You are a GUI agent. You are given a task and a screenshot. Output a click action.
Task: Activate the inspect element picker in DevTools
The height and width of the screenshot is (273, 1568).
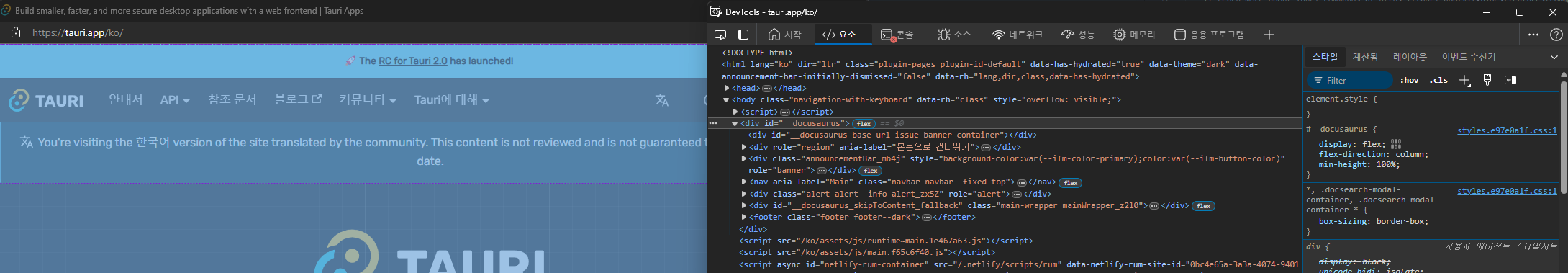pyautogui.click(x=720, y=35)
